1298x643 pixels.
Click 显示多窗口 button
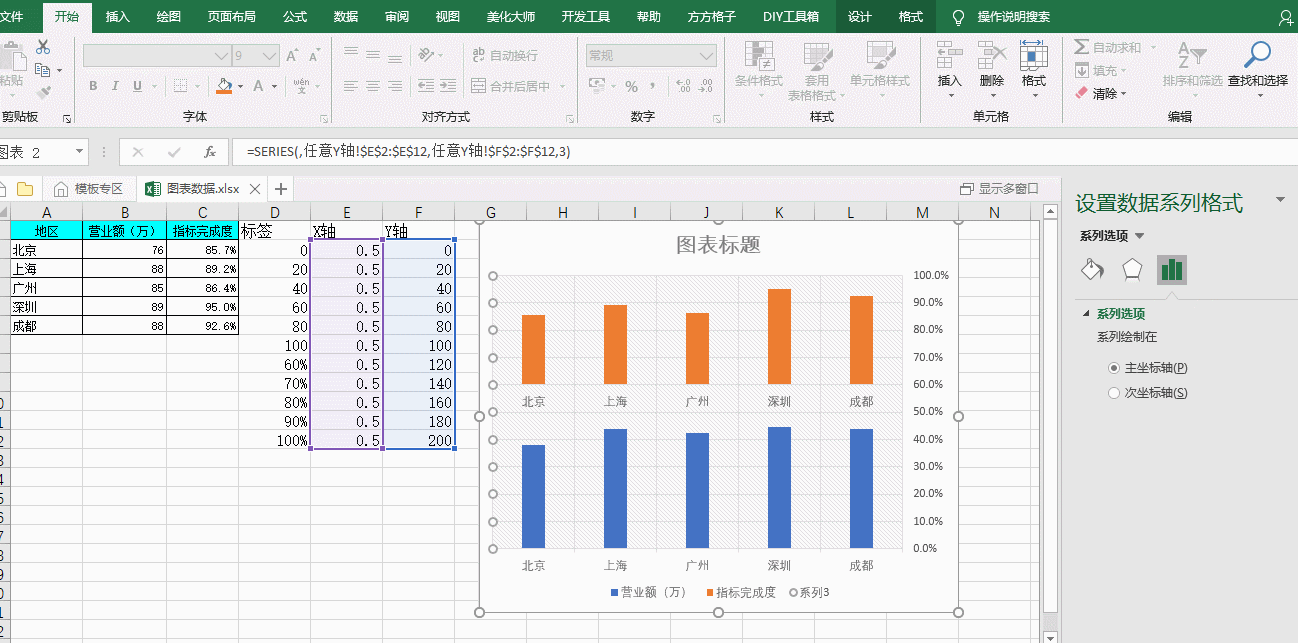(999, 188)
